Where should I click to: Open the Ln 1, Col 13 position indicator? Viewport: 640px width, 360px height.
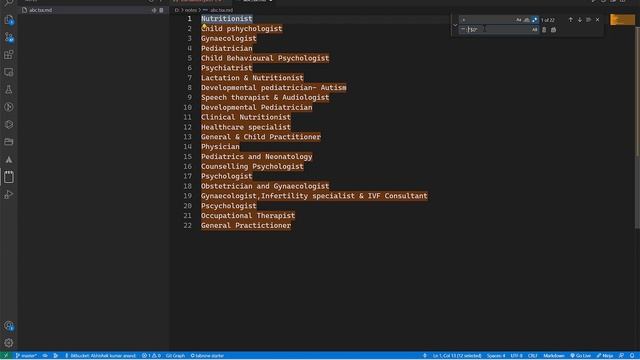coord(457,356)
